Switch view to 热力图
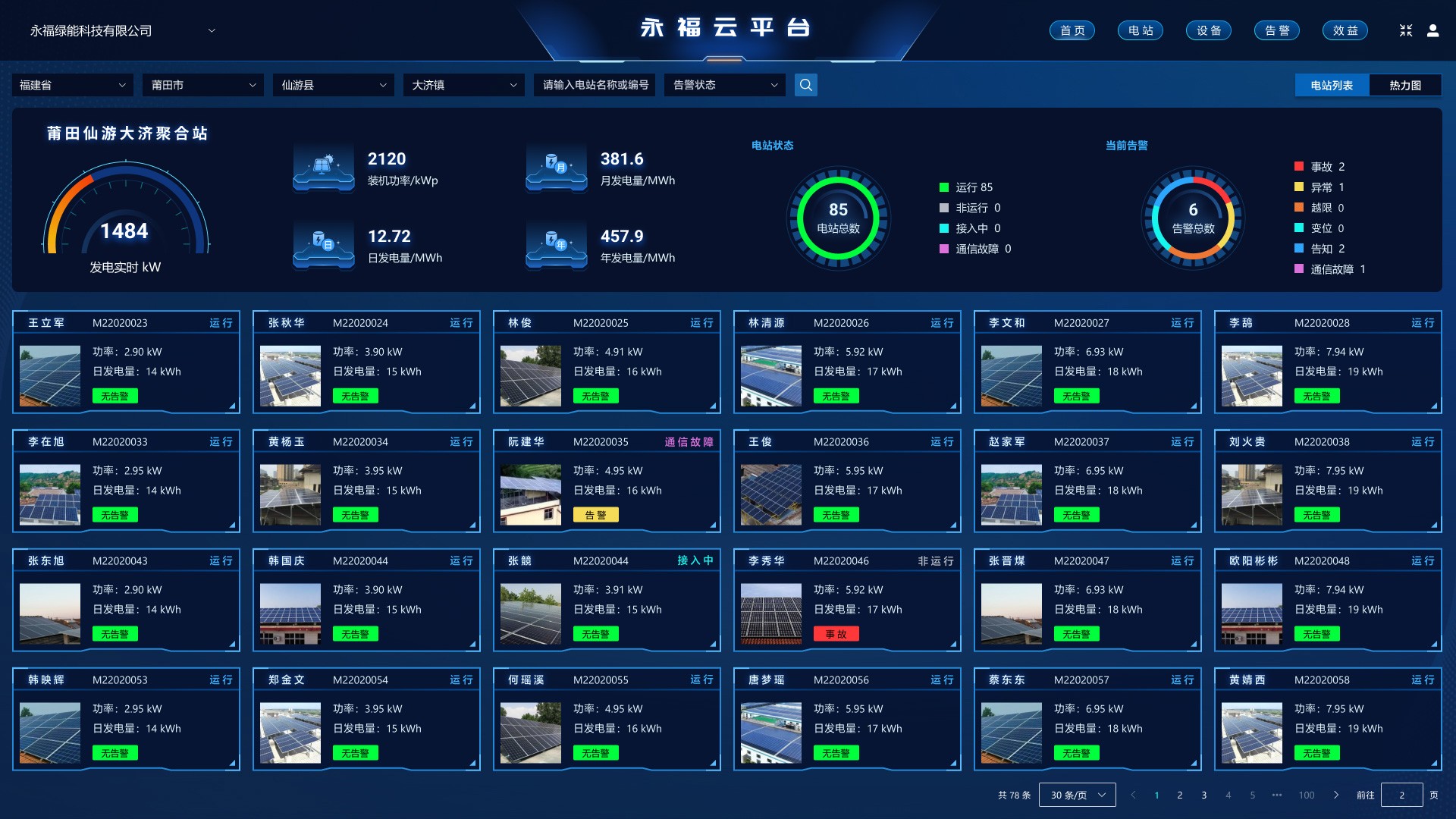This screenshot has width=1456, height=819. point(1404,85)
